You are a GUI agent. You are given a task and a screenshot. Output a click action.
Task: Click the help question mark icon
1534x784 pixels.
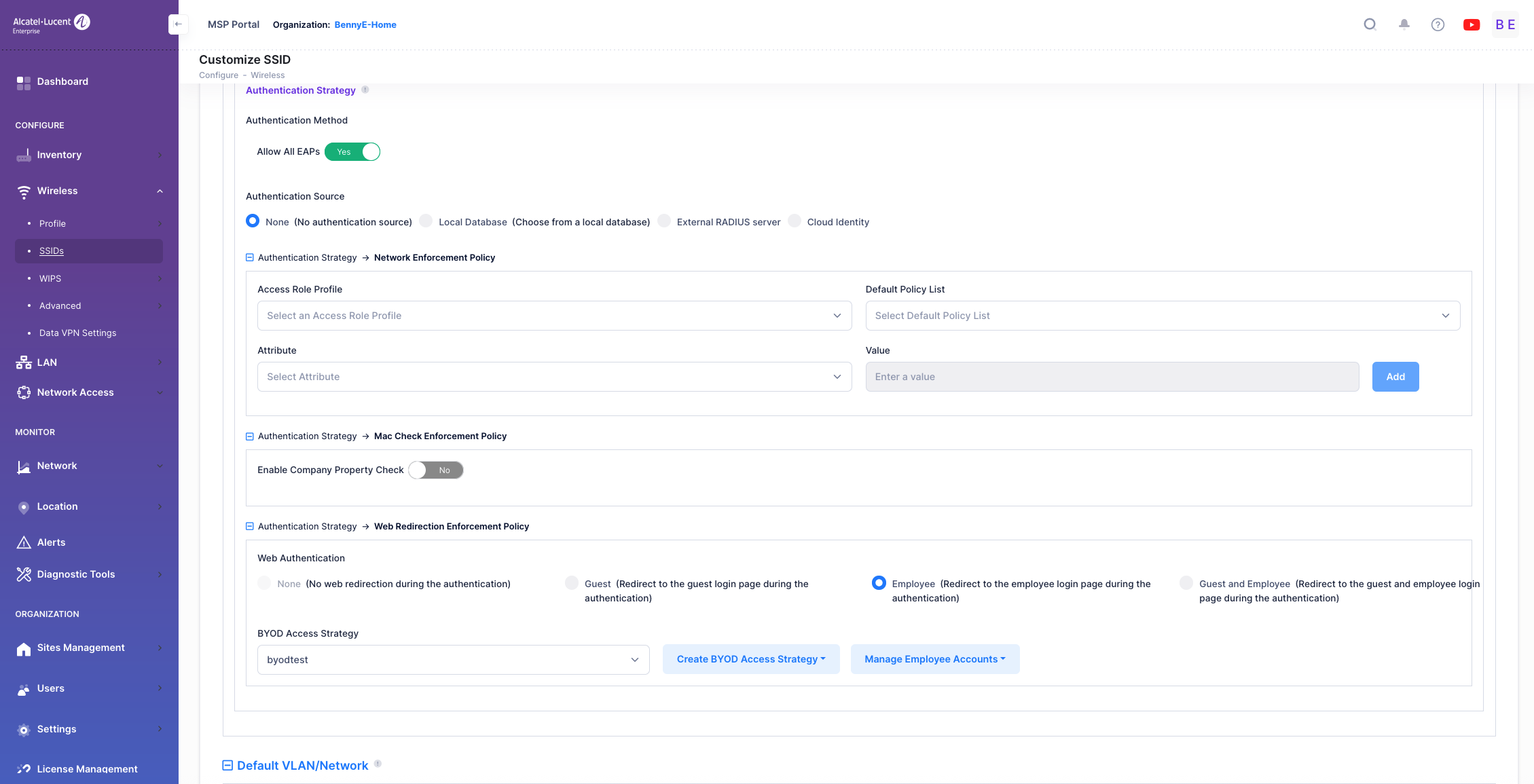click(1438, 24)
